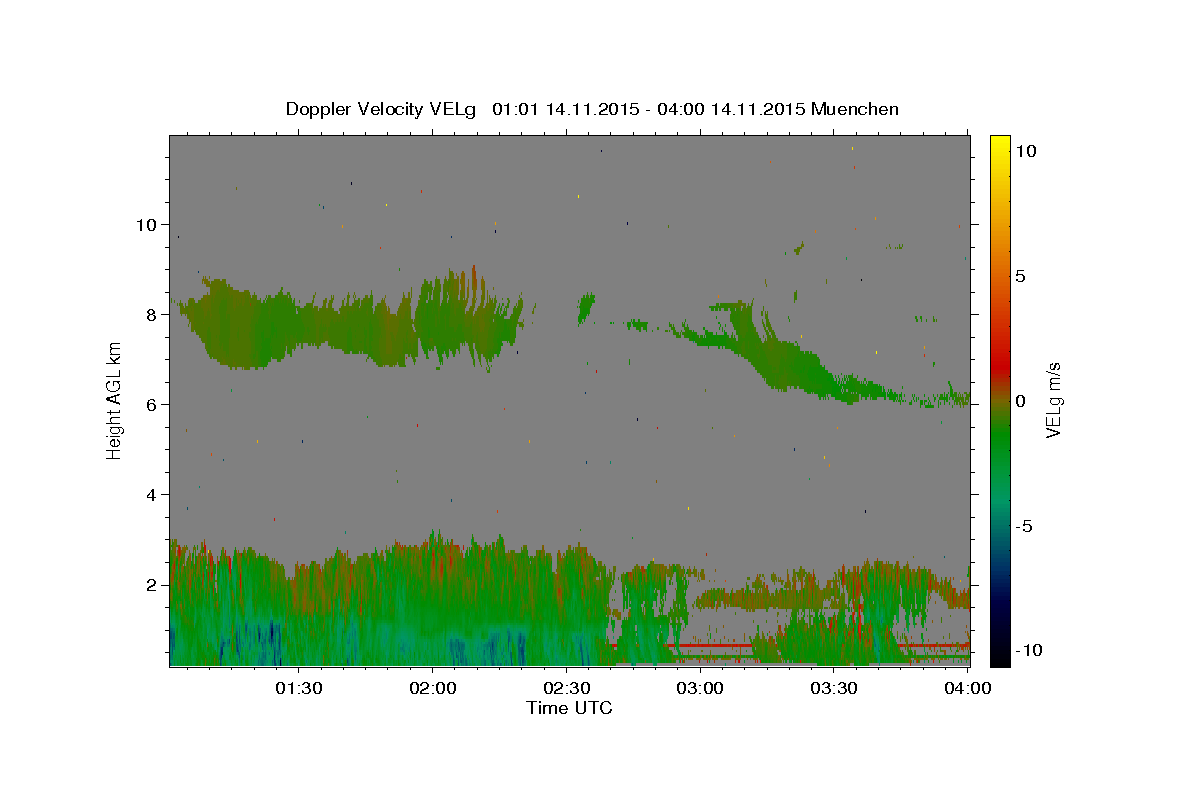Viewport: 1200px width, 800px height.
Task: Click the colorbar tick label -10
Action: coord(1029,650)
